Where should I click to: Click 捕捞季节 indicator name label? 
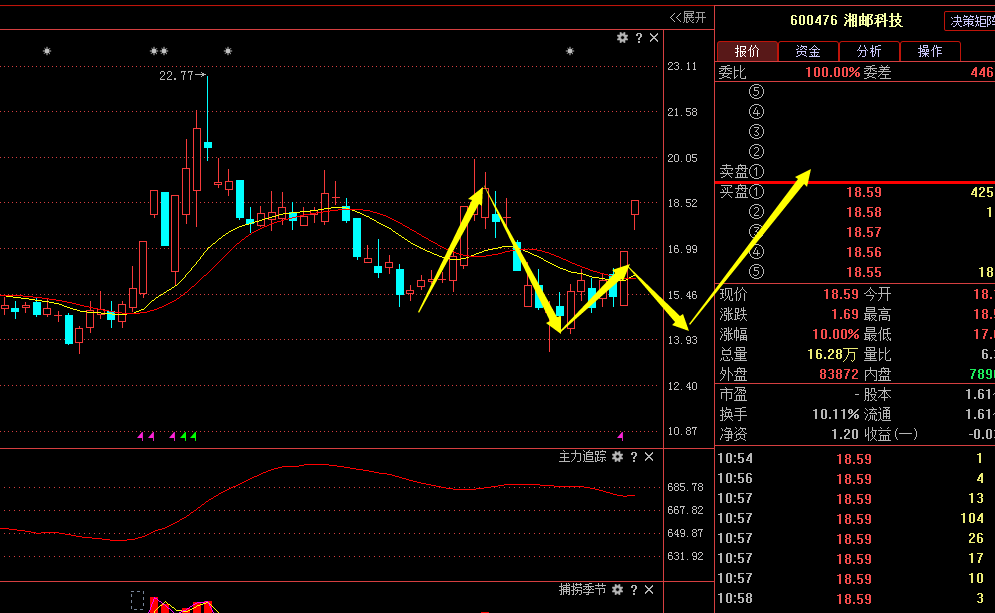(582, 590)
